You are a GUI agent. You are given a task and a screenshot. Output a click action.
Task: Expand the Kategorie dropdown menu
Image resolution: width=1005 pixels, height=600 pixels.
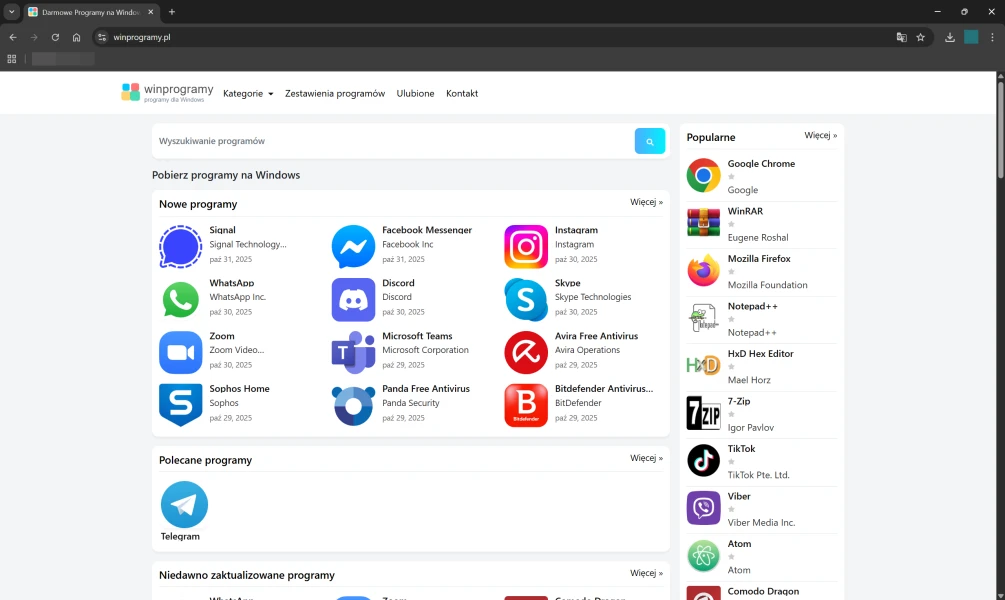click(x=248, y=94)
